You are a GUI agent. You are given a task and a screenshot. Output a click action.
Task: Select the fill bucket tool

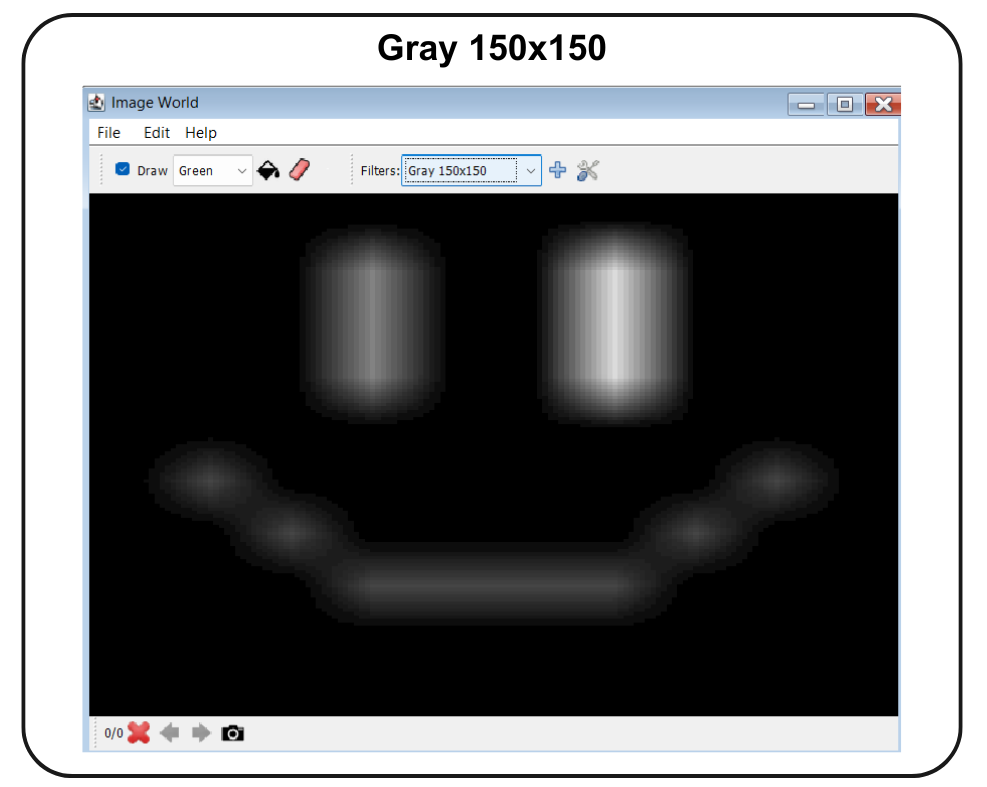coord(268,170)
